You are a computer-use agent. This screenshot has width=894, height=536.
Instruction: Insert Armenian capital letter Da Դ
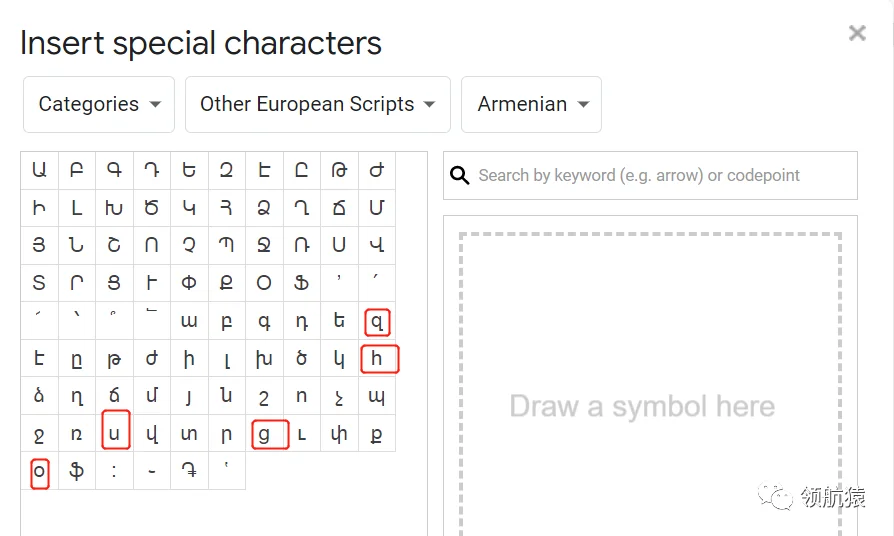click(x=152, y=170)
